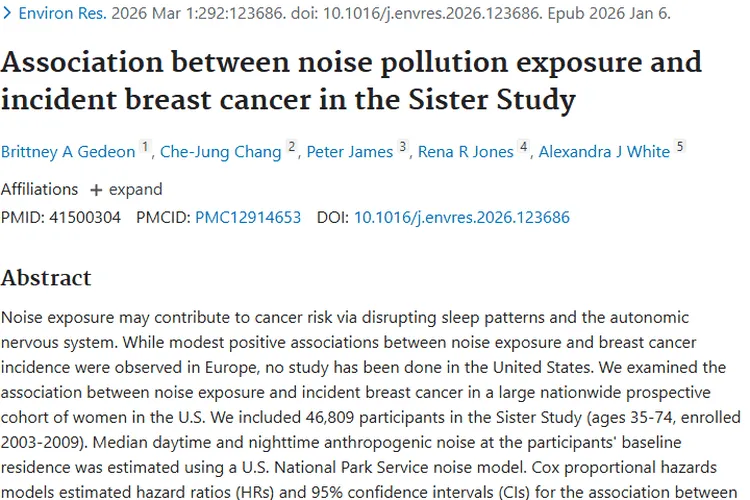Click the article title heading
The width and height of the screenshot is (750, 500).
point(350,80)
